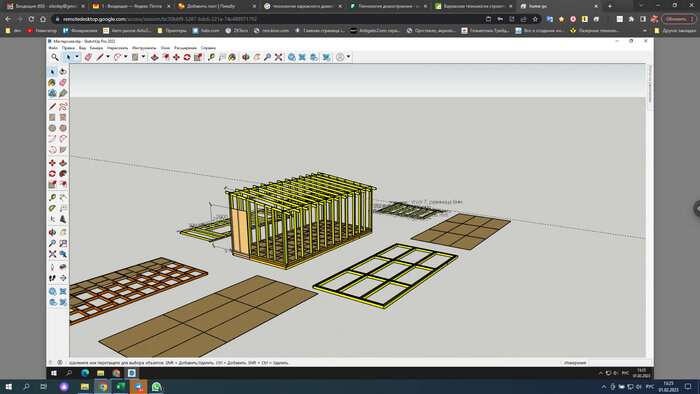700x394 pixels.
Task: Open Excel from the Windows taskbar
Action: pyautogui.click(x=121, y=386)
